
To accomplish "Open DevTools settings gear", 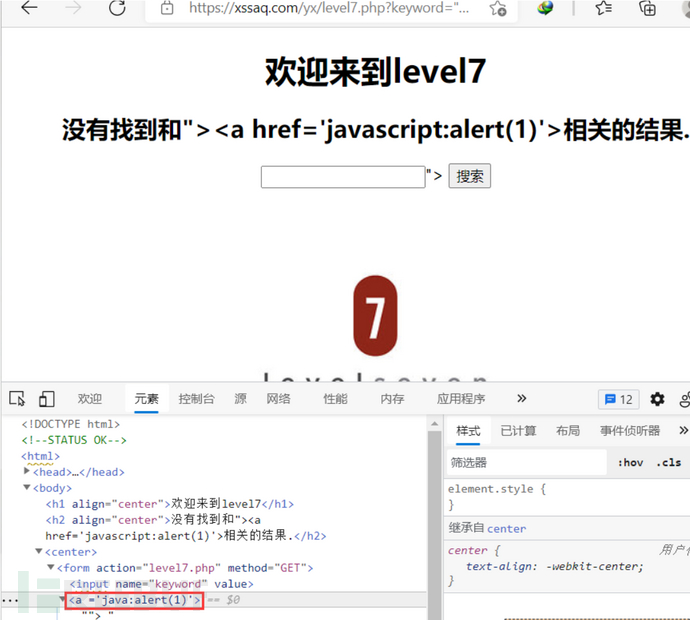I will (657, 399).
